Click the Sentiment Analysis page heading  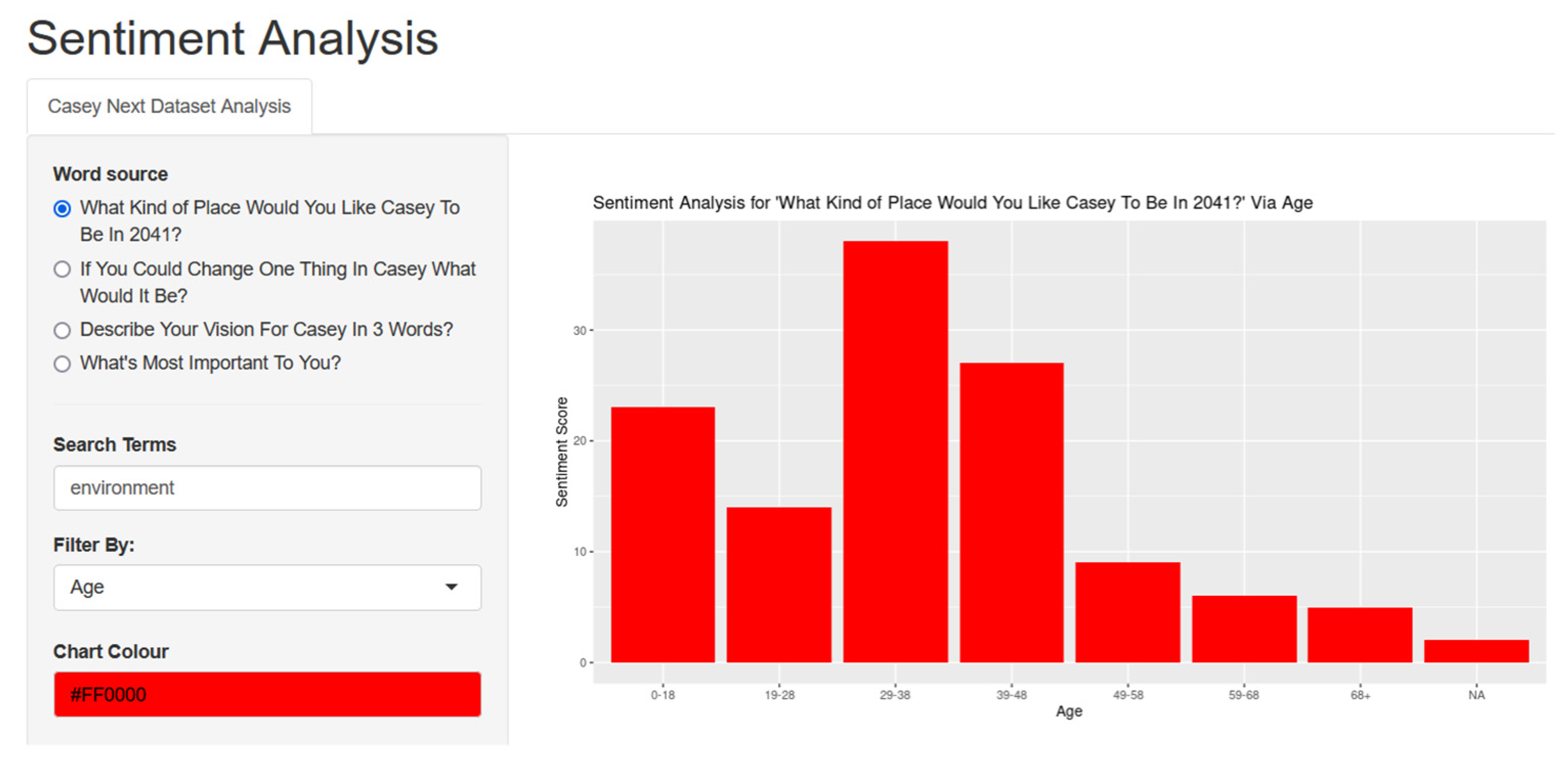pos(232,38)
